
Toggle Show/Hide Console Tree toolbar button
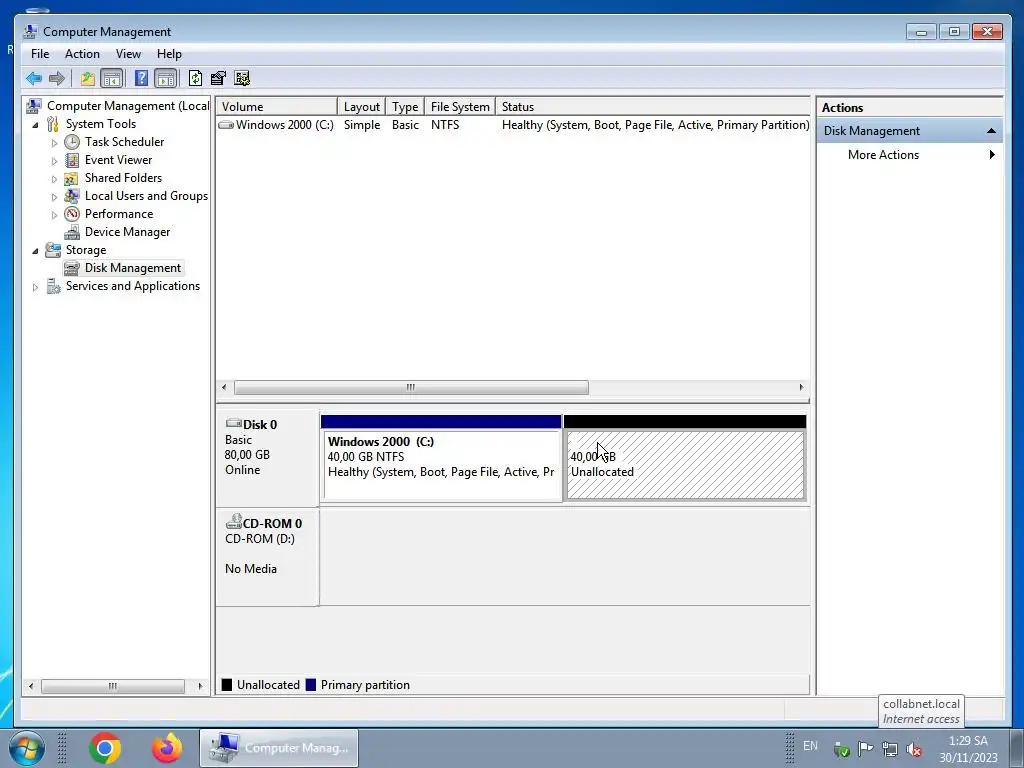point(112,79)
